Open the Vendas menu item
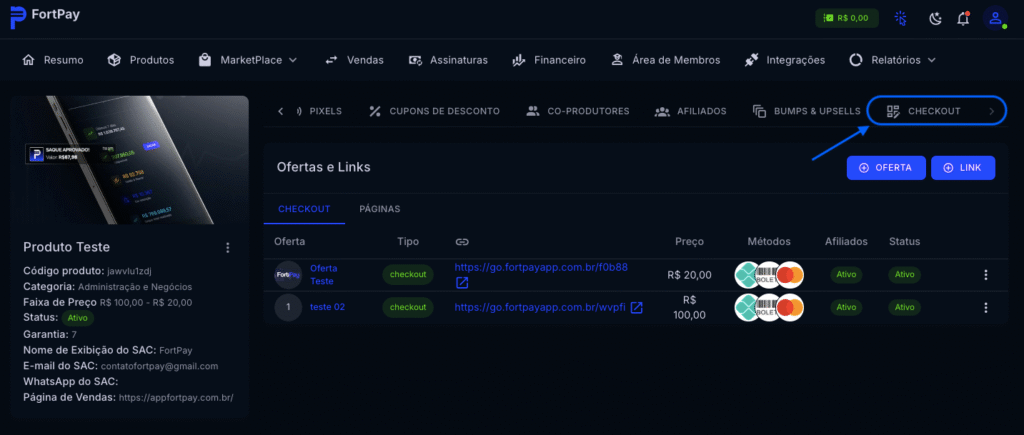 tap(354, 60)
